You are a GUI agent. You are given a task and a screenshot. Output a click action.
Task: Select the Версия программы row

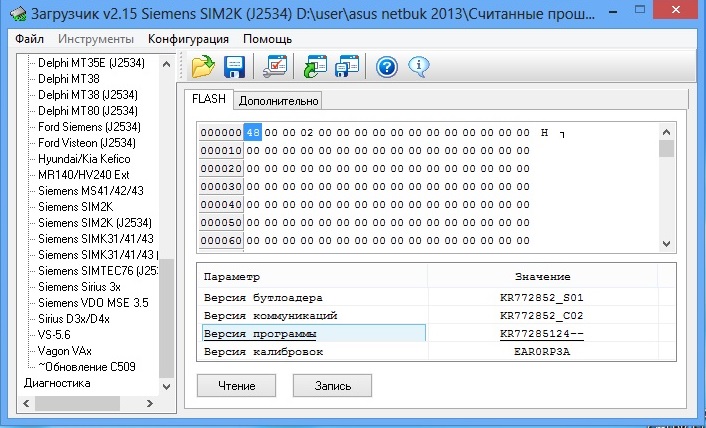click(x=437, y=333)
